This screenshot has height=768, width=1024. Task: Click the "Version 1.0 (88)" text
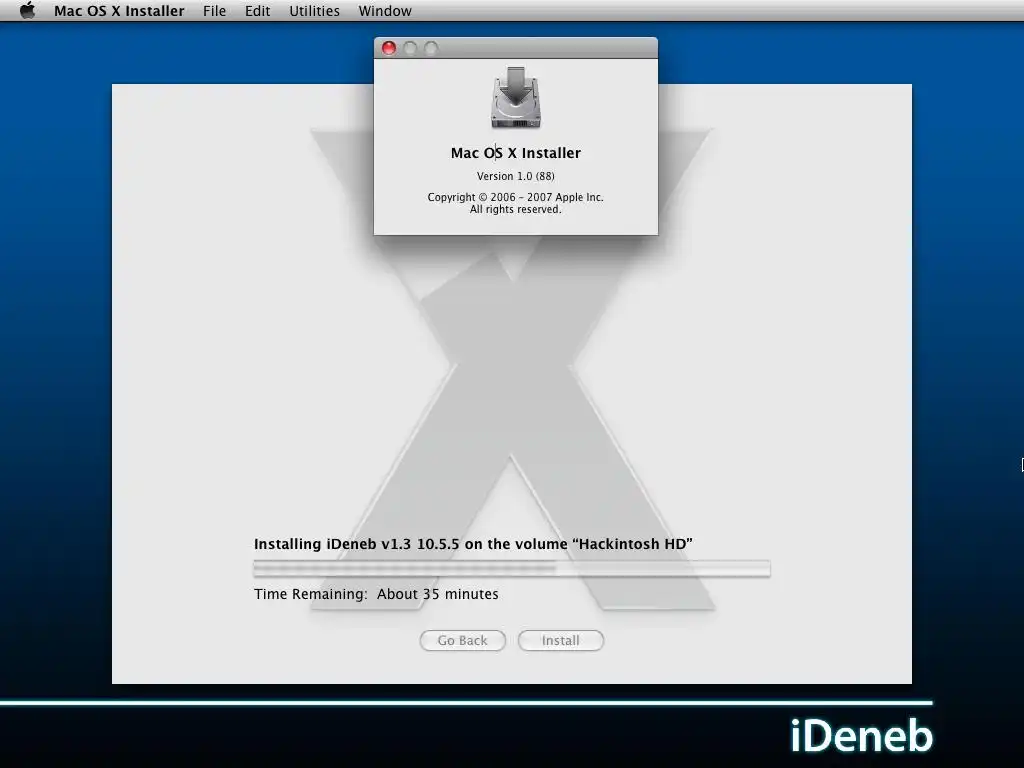coord(516,176)
